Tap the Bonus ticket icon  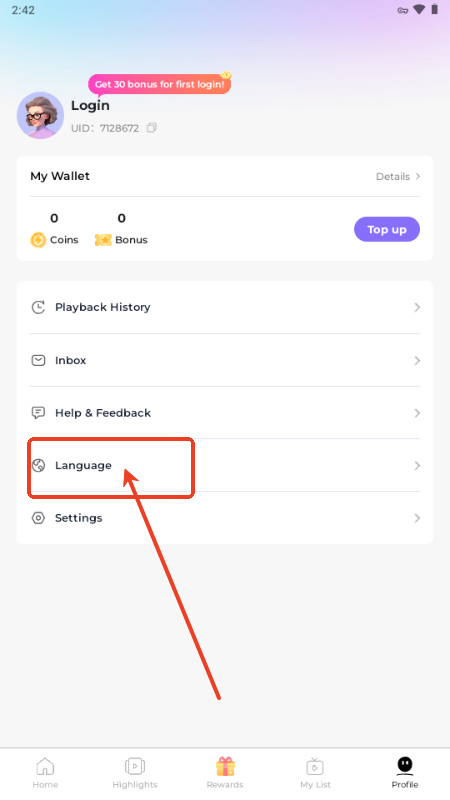click(x=103, y=240)
